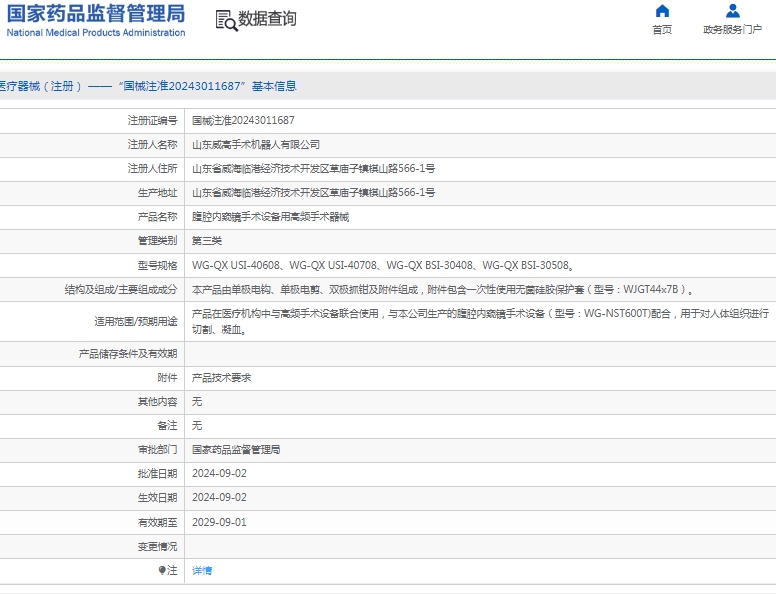The image size is (776, 594).
Task: Click the 适用范围/预期用途 row label
Action: [x=136, y=322]
